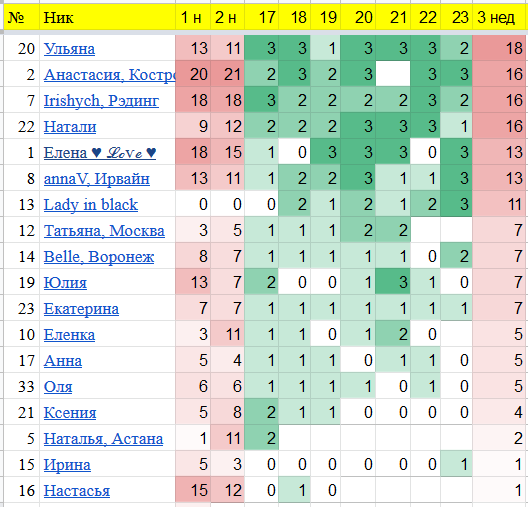Image resolution: width=528 pixels, height=507 pixels.
Task: Select the header cell for day 20
Action: point(358,17)
